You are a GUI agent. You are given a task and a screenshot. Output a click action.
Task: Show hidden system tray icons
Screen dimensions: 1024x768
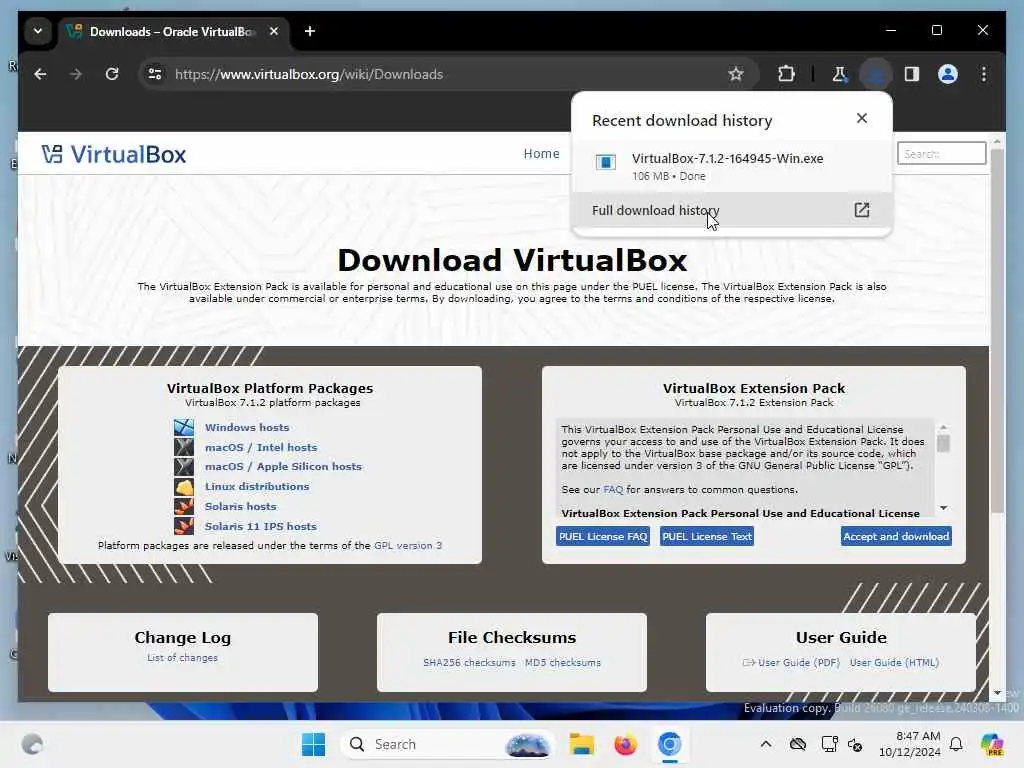click(x=766, y=744)
